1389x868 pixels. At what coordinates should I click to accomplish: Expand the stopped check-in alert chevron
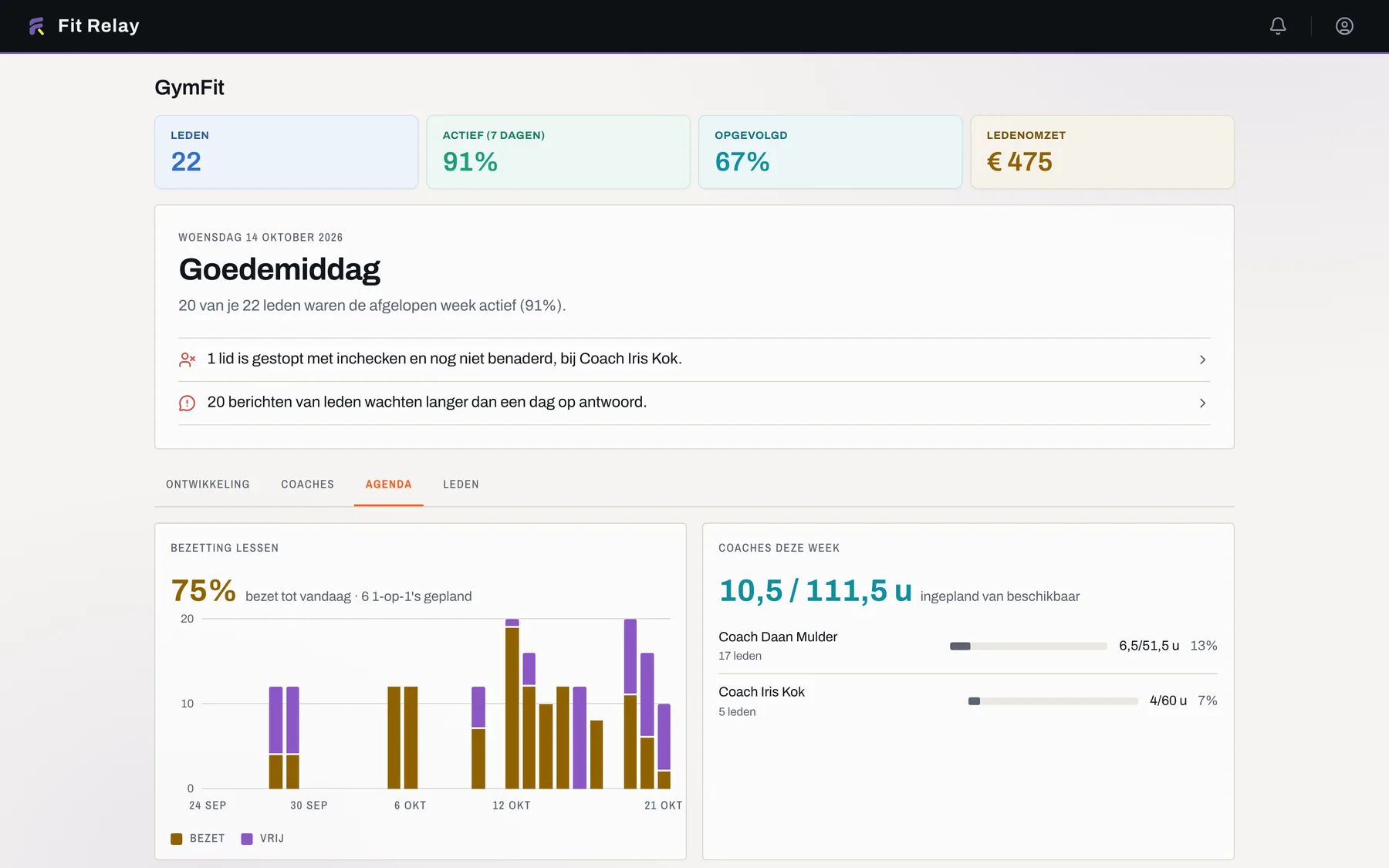coord(1202,360)
